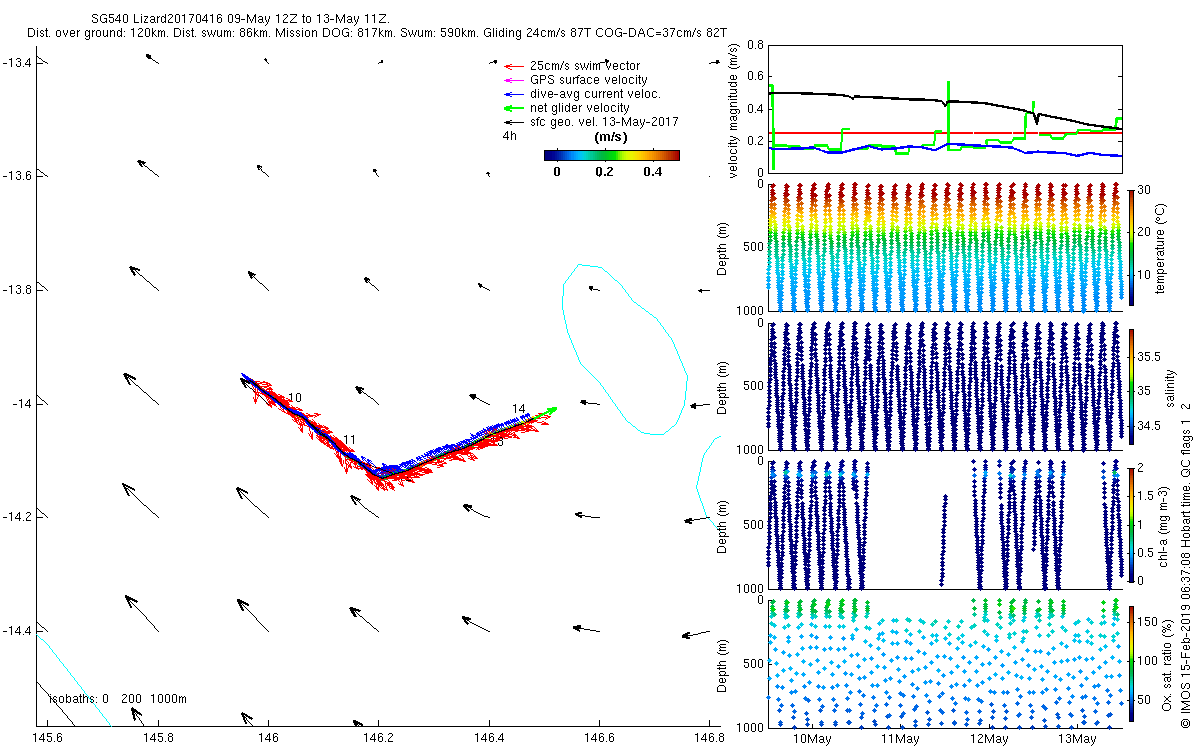Image resolution: width=1200 pixels, height=750 pixels.
Task: Click the chl-a (mg m-3) colorbar
Action: click(1132, 523)
